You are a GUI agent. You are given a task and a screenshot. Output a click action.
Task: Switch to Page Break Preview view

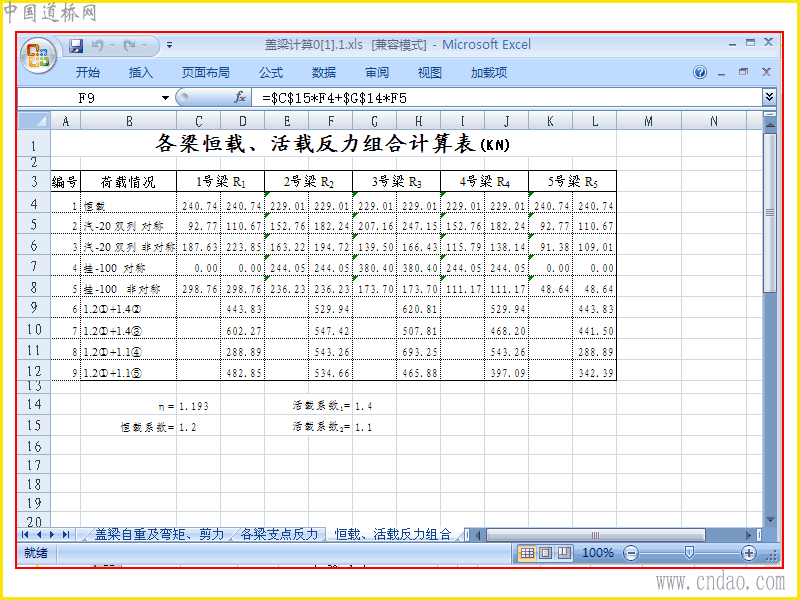[x=564, y=553]
